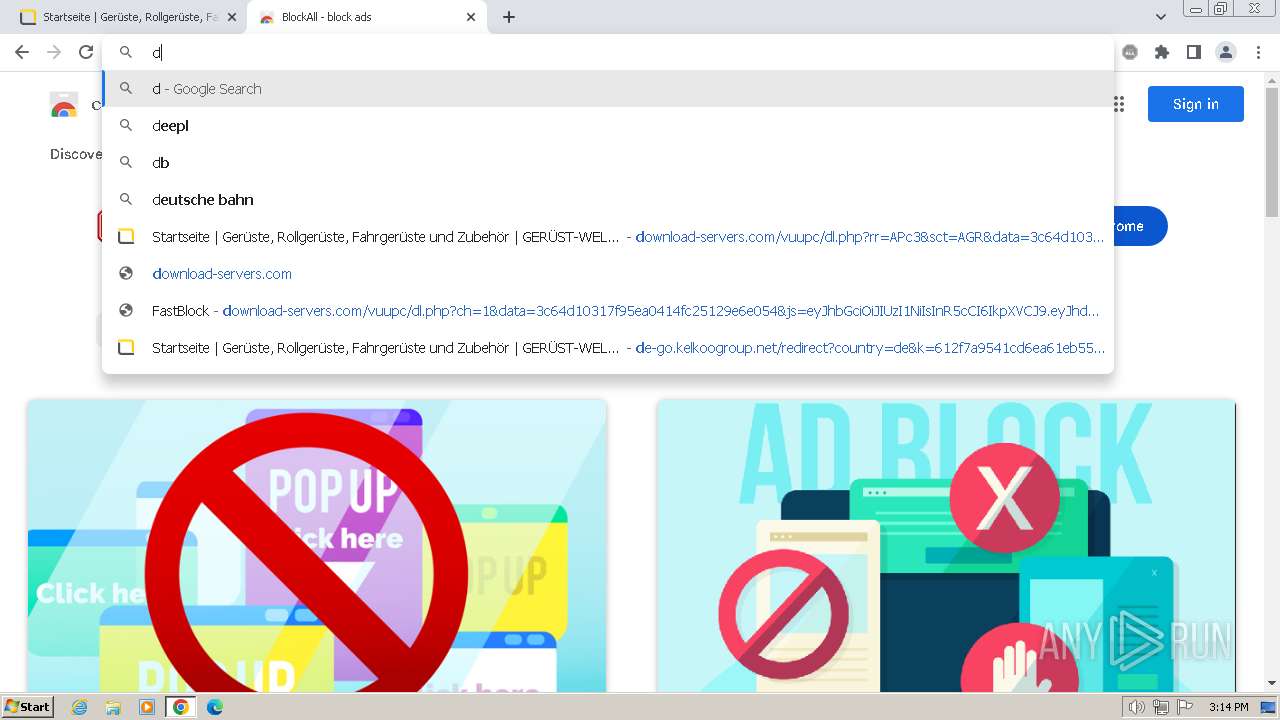Click the taskbar clock showing 3:14 PM
This screenshot has height=720, width=1280.
coord(1228,707)
